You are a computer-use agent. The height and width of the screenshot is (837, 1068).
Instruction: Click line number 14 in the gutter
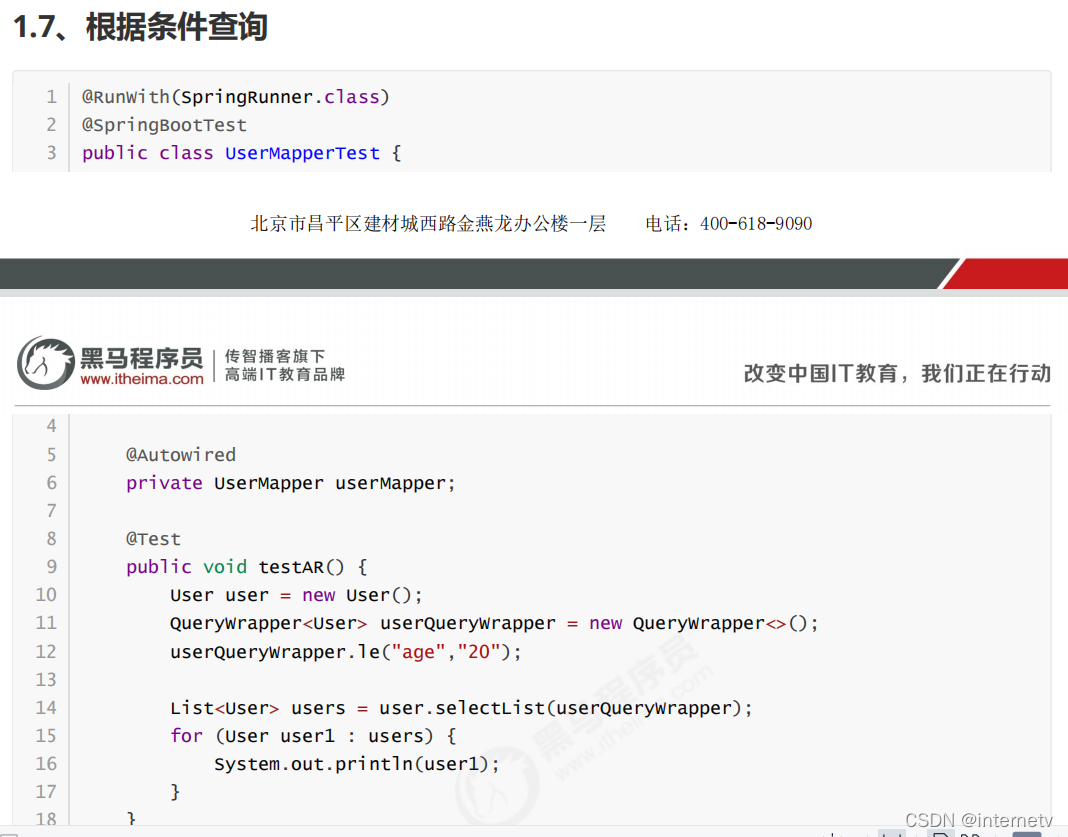(46, 708)
